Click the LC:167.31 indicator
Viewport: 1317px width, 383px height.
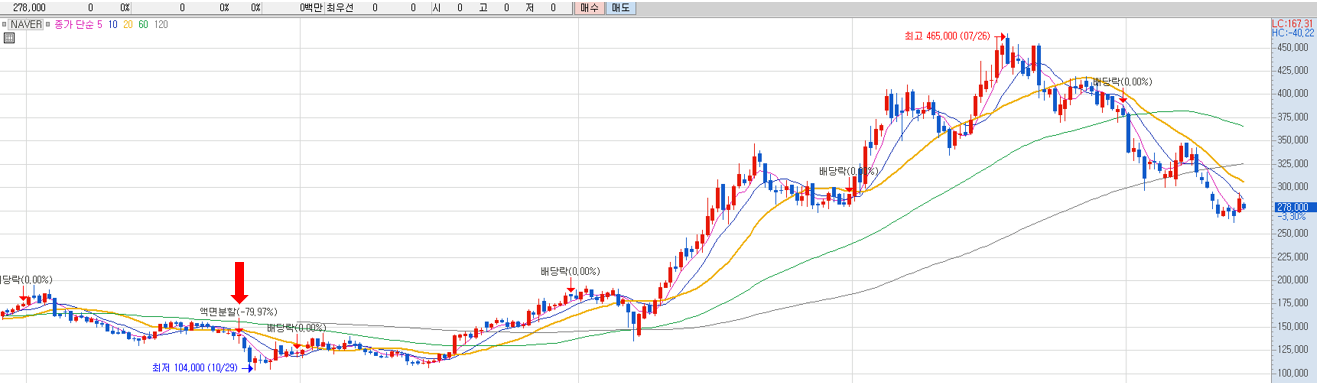pyautogui.click(x=1293, y=23)
